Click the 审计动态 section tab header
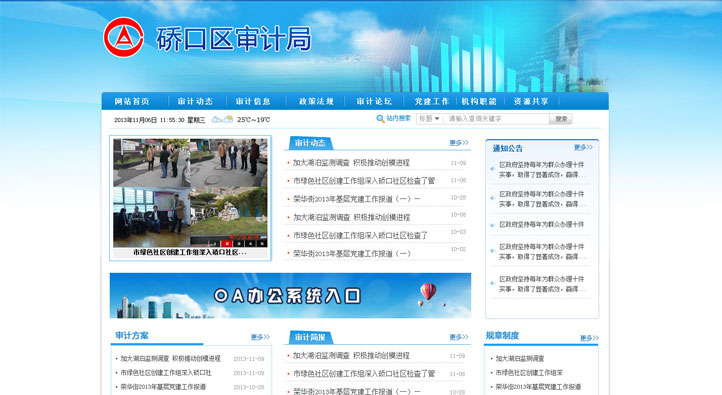 (x=310, y=143)
